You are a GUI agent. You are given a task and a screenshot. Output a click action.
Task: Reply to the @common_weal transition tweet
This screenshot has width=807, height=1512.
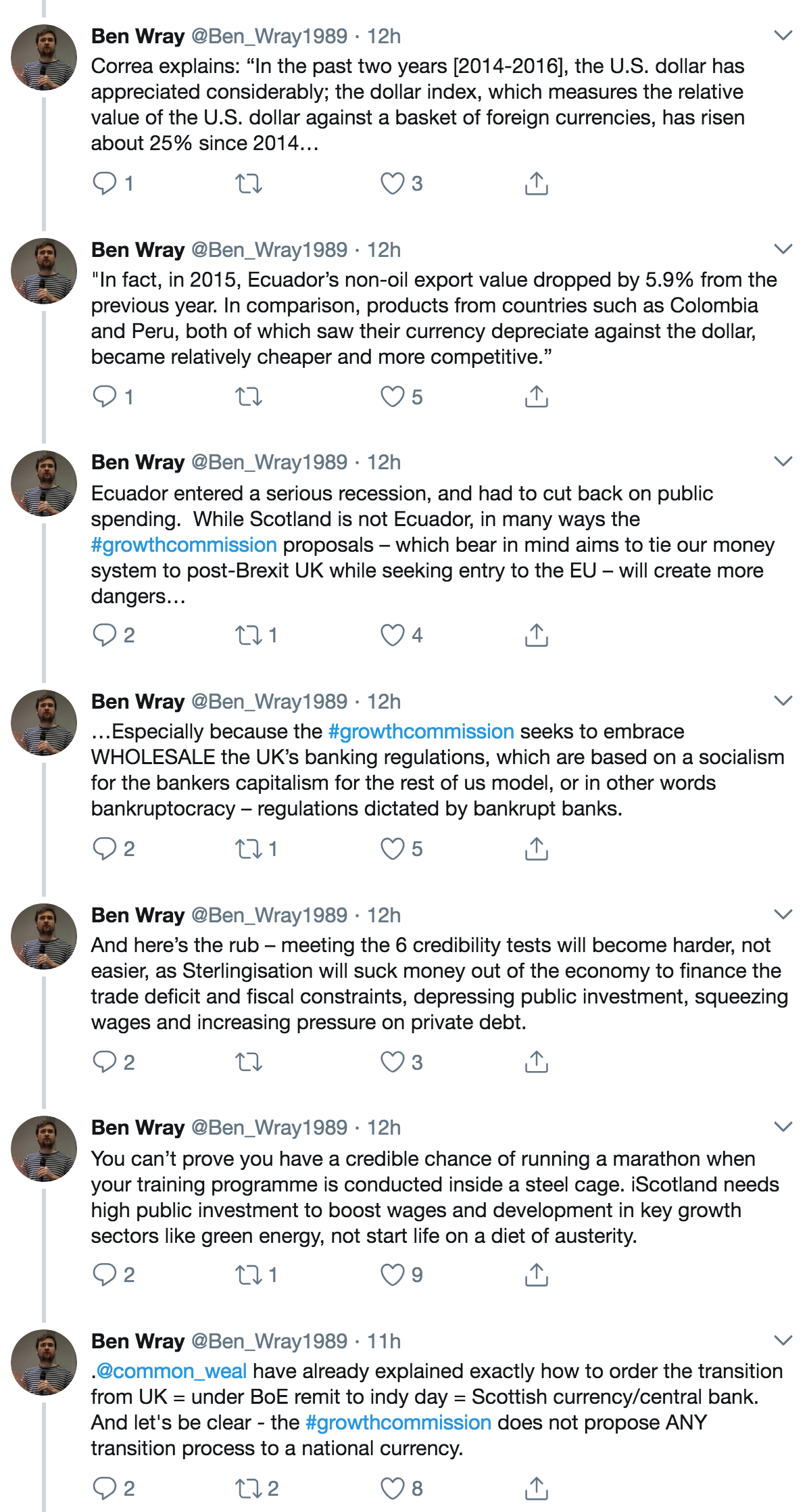coord(105,1488)
